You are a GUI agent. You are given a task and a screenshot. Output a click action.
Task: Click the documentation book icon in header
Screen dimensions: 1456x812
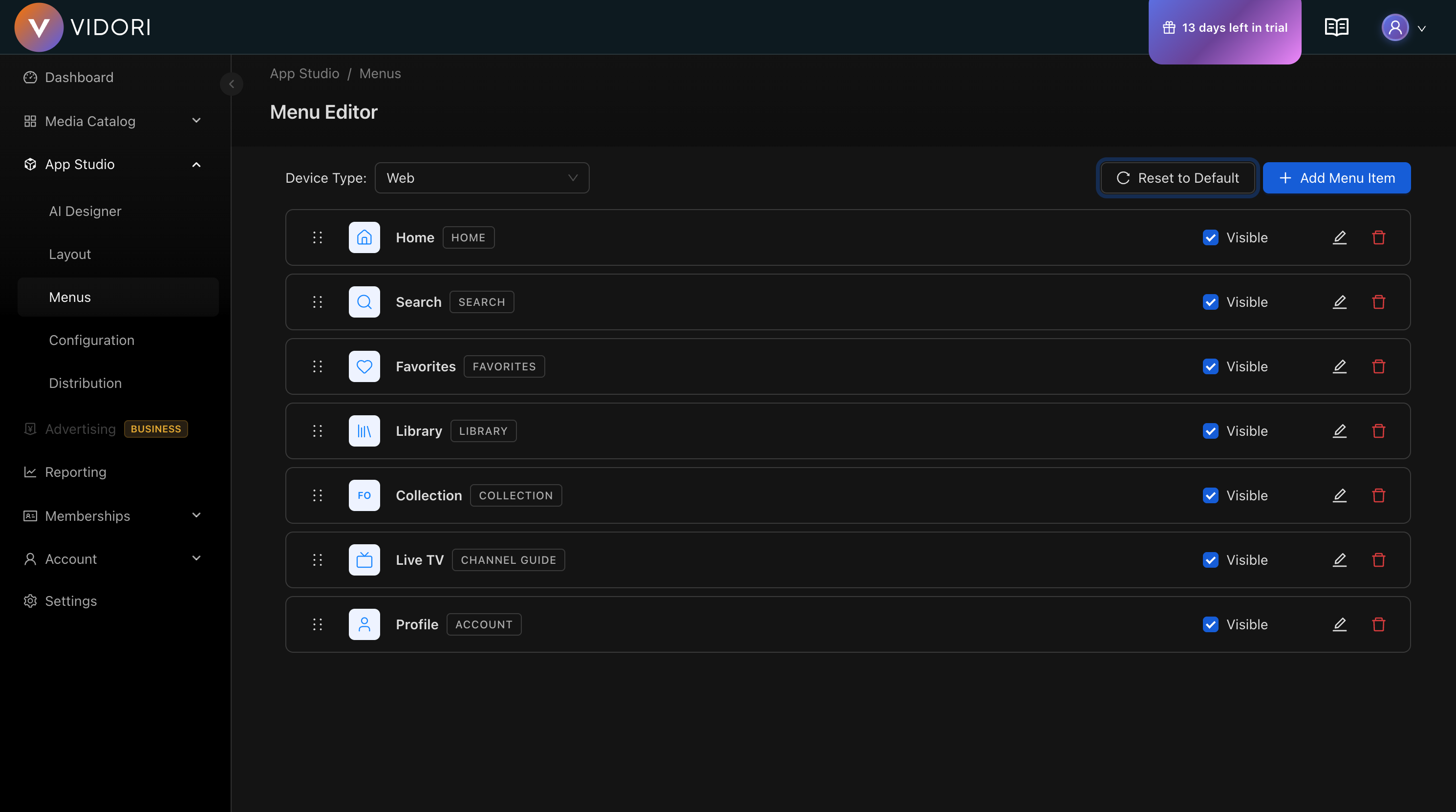[1336, 26]
